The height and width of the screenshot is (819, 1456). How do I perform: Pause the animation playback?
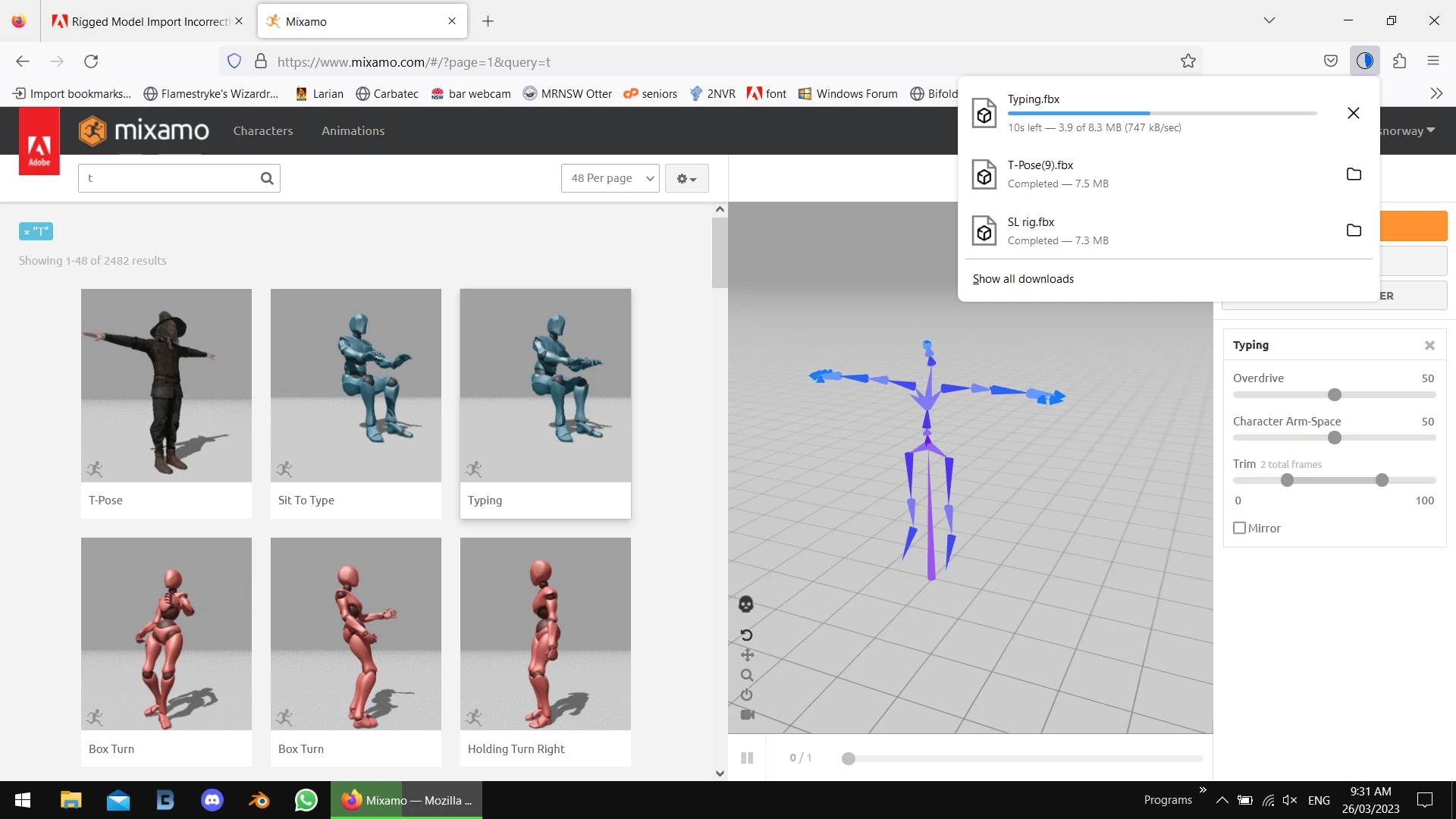click(x=747, y=758)
